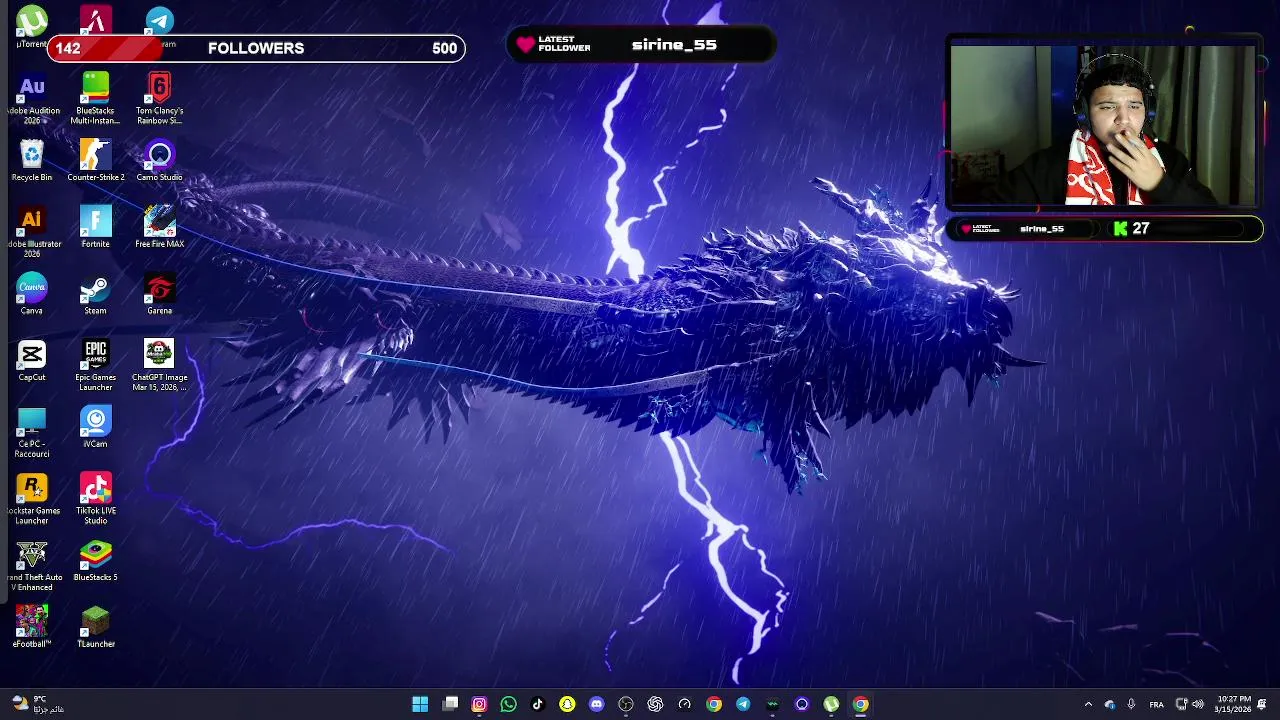Viewport: 1280px width, 720px height.
Task: Launch TLauncher from the desktop
Action: pos(95,628)
